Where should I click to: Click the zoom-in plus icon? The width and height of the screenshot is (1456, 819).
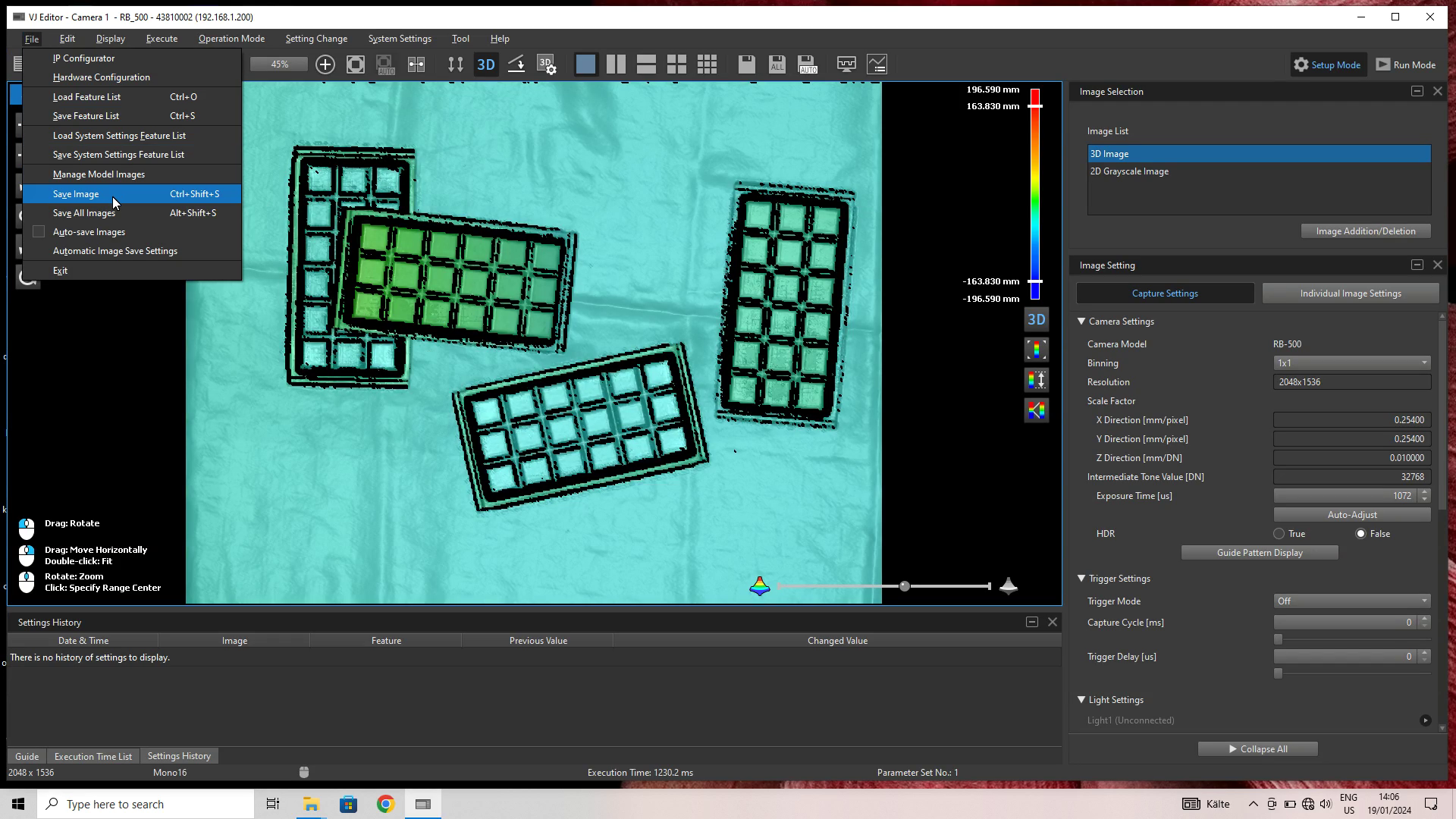[x=325, y=64]
